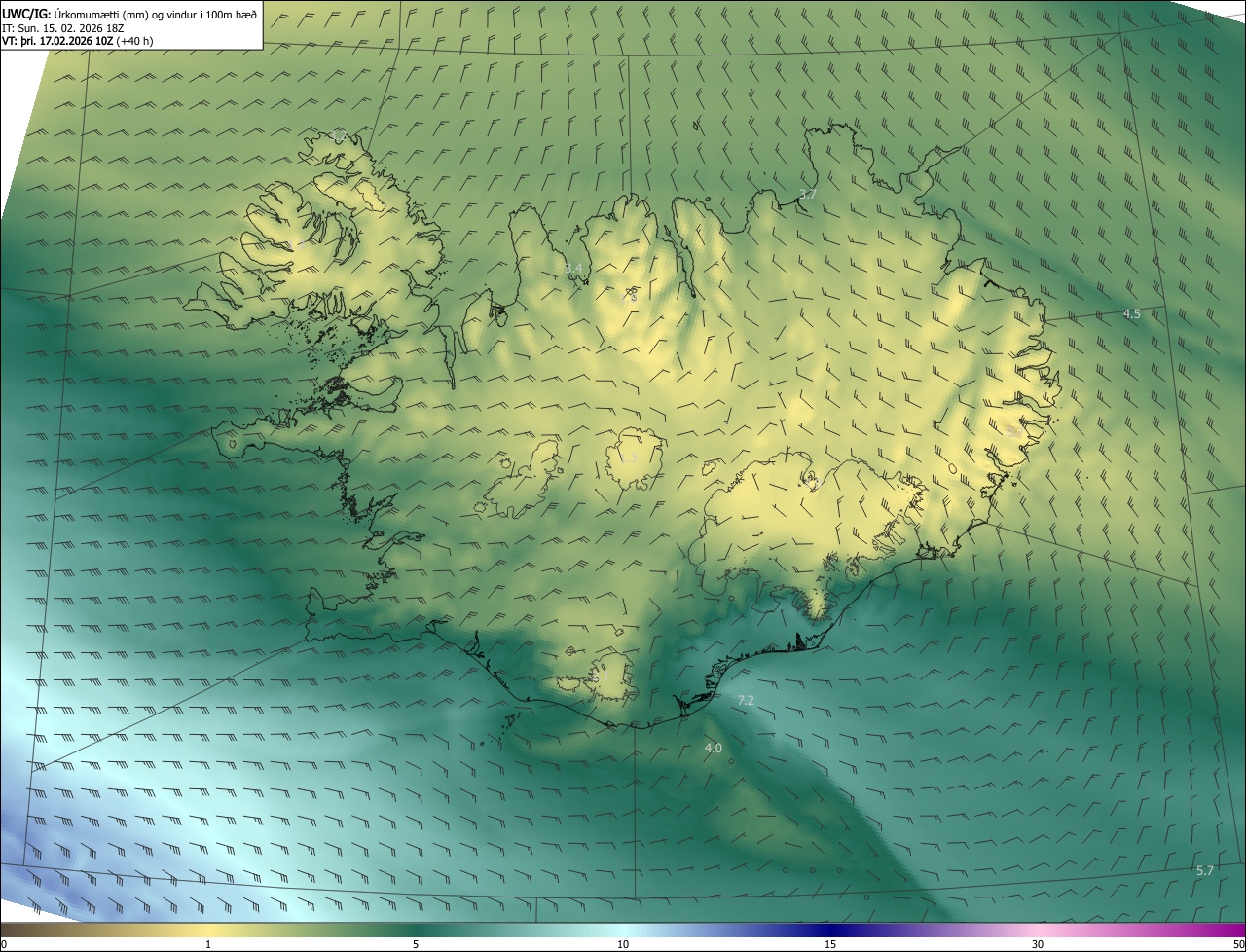The height and width of the screenshot is (952, 1246).
Task: Click the '3.4' value label on the map
Action: [574, 268]
